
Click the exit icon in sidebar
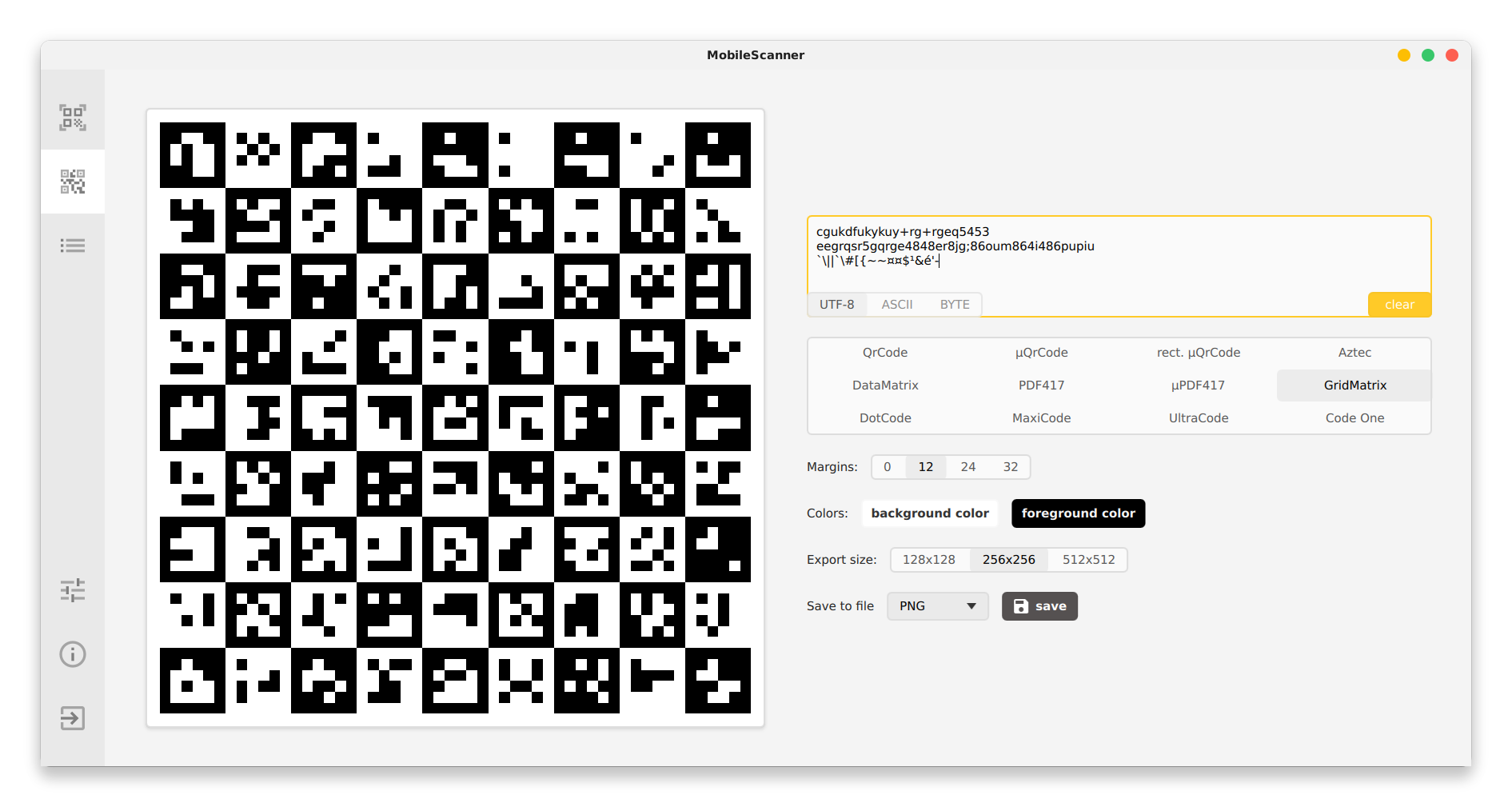coord(73,718)
